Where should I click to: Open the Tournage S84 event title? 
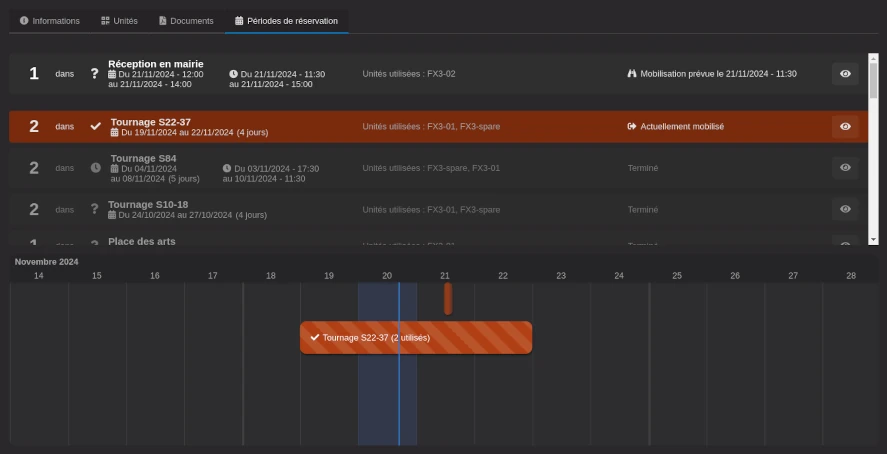143,158
